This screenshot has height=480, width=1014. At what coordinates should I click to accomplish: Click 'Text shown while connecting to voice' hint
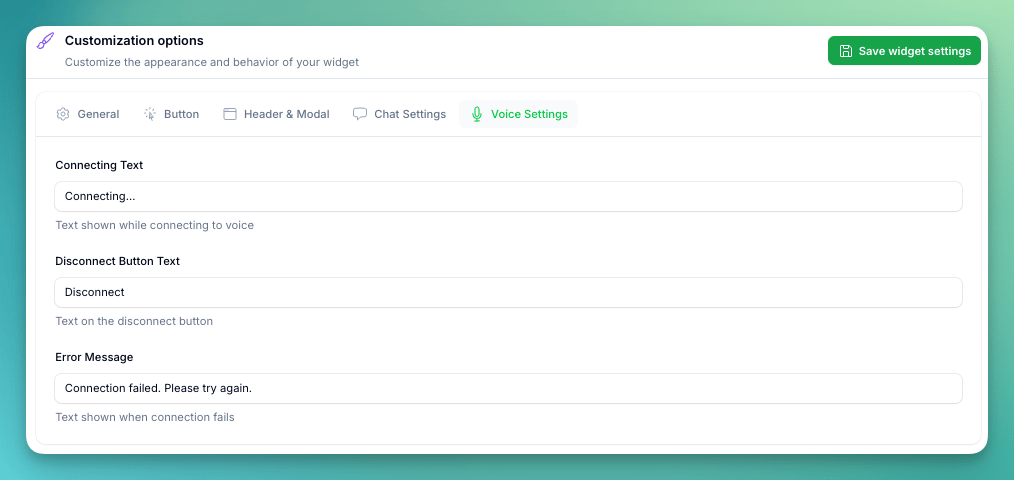pyautogui.click(x=155, y=225)
